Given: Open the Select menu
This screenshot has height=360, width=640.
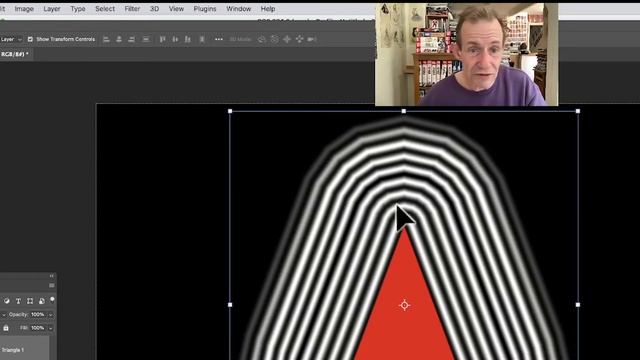Looking at the screenshot, I should click(x=105, y=9).
